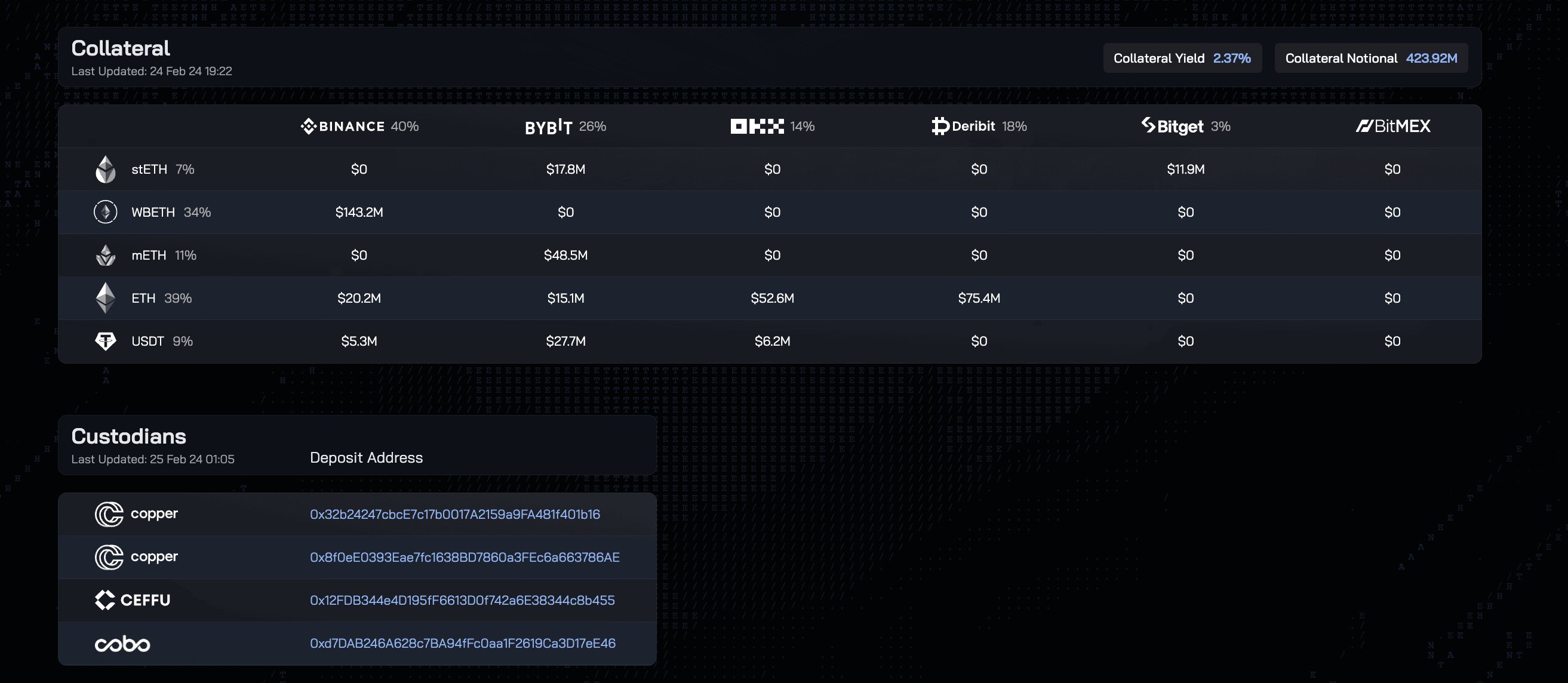1568x683 pixels.
Task: Click the ETH diamond icon
Action: pyautogui.click(x=105, y=298)
